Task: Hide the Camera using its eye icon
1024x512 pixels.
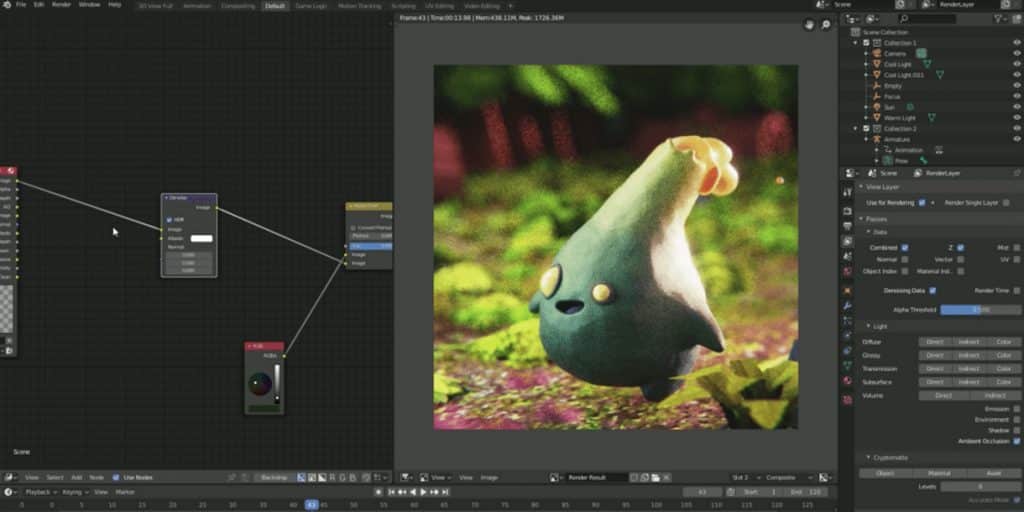Action: (x=1017, y=53)
